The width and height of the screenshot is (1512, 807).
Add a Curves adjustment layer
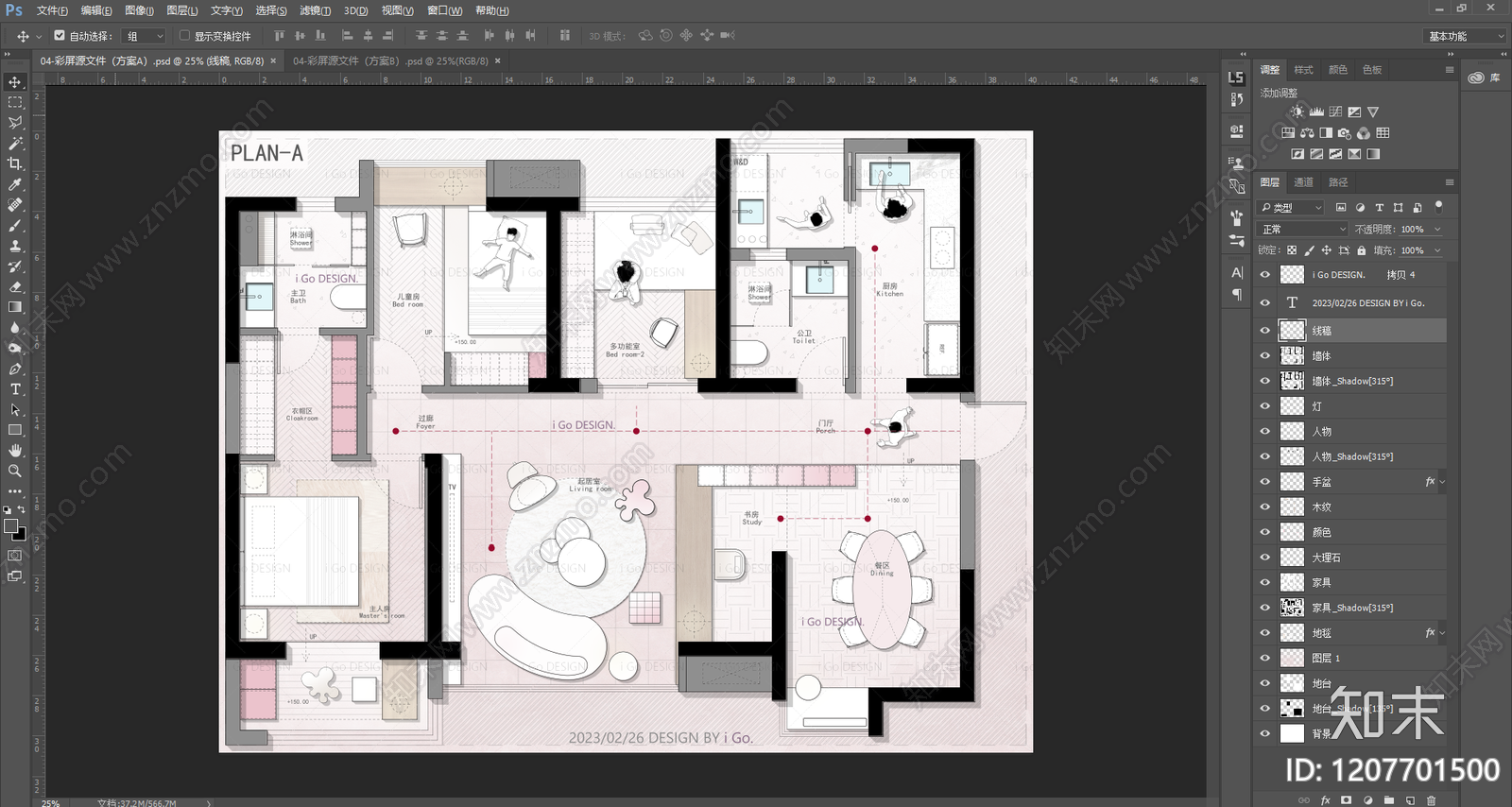coord(1335,112)
